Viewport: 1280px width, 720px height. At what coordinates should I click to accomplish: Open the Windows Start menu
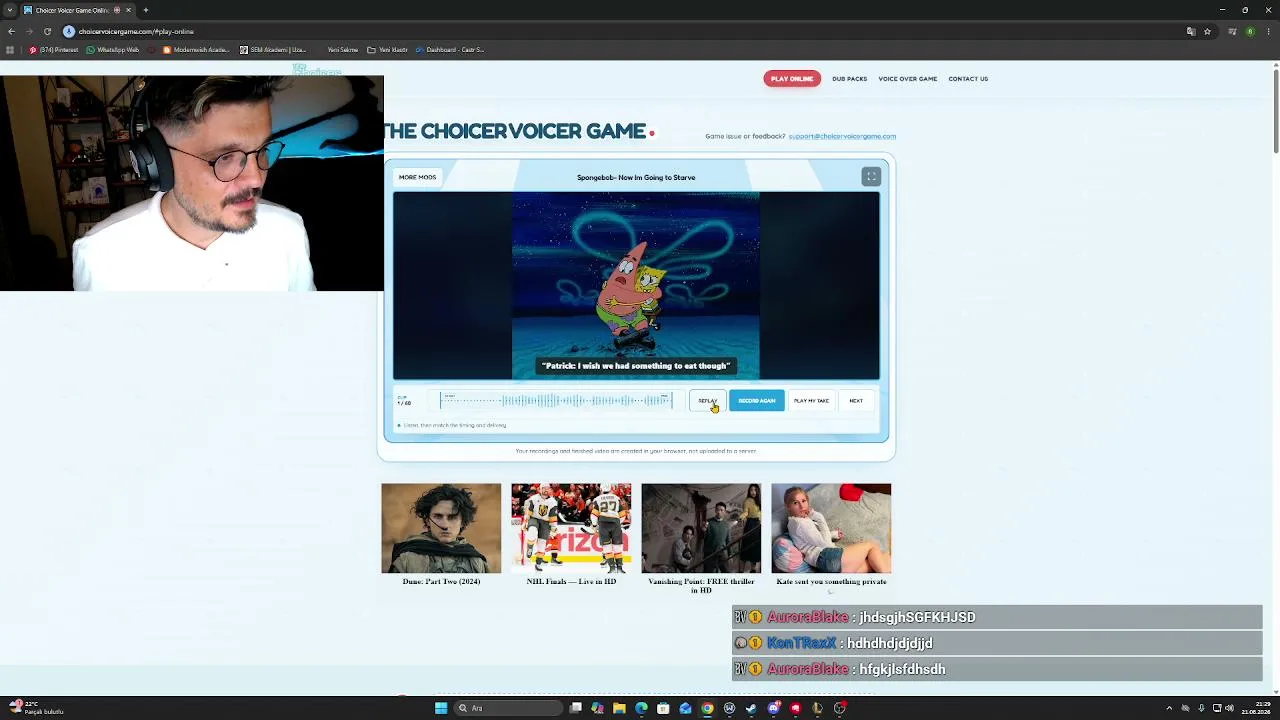pyautogui.click(x=441, y=708)
